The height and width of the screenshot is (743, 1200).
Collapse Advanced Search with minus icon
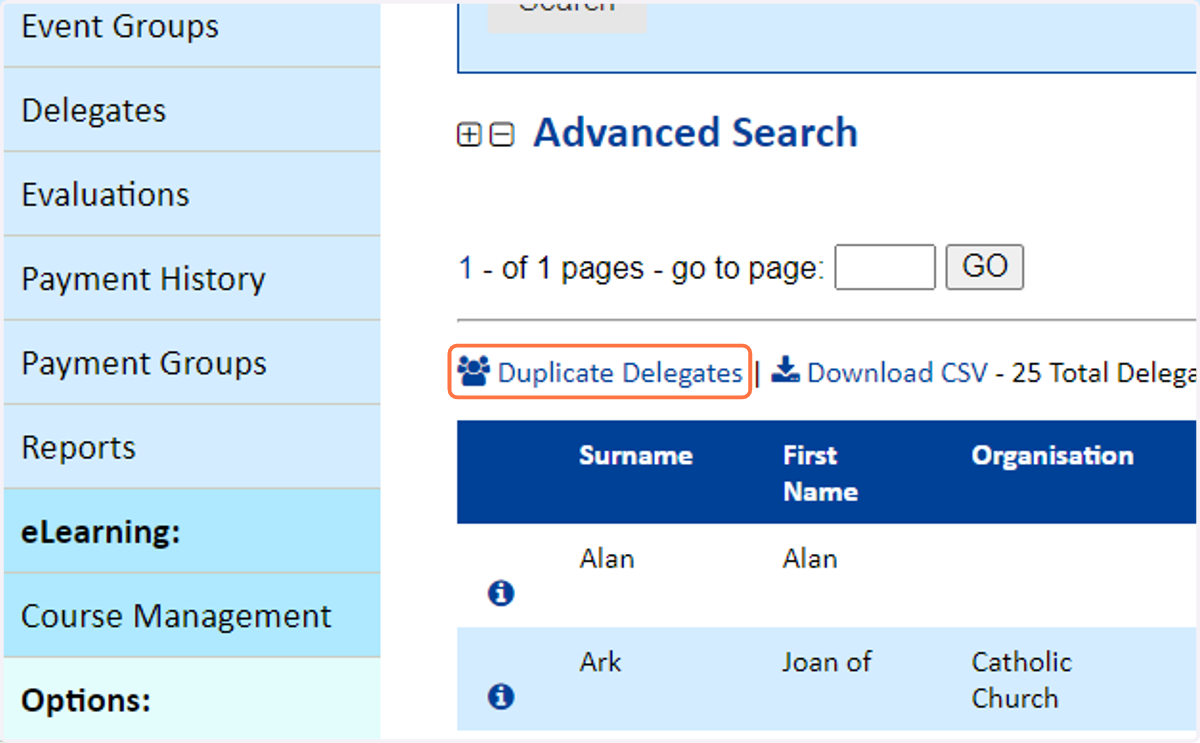coord(502,135)
